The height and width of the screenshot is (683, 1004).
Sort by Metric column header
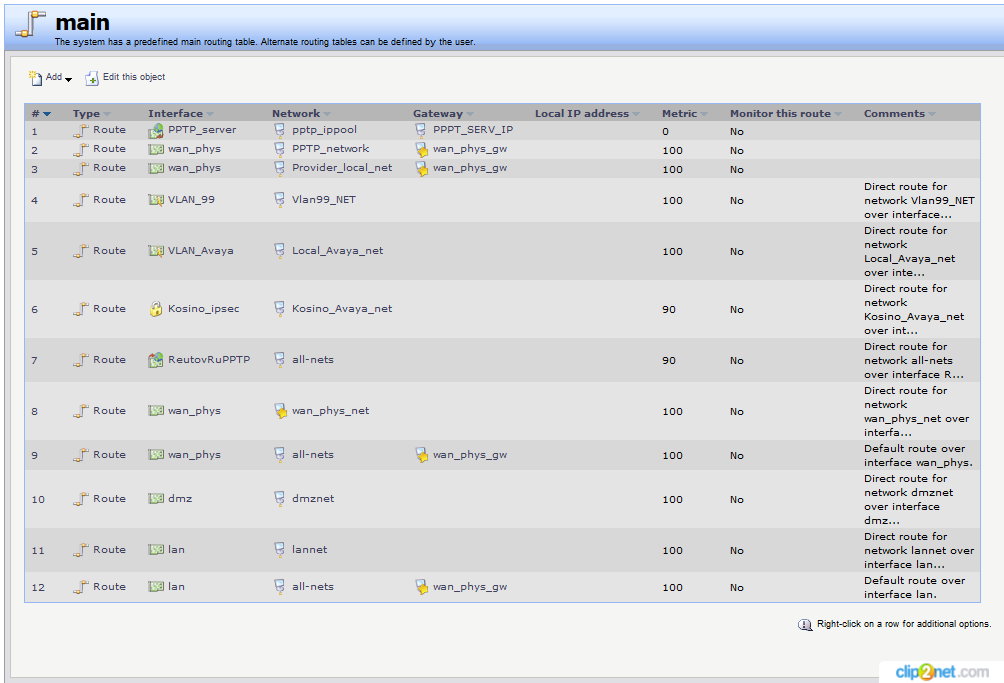pos(684,113)
